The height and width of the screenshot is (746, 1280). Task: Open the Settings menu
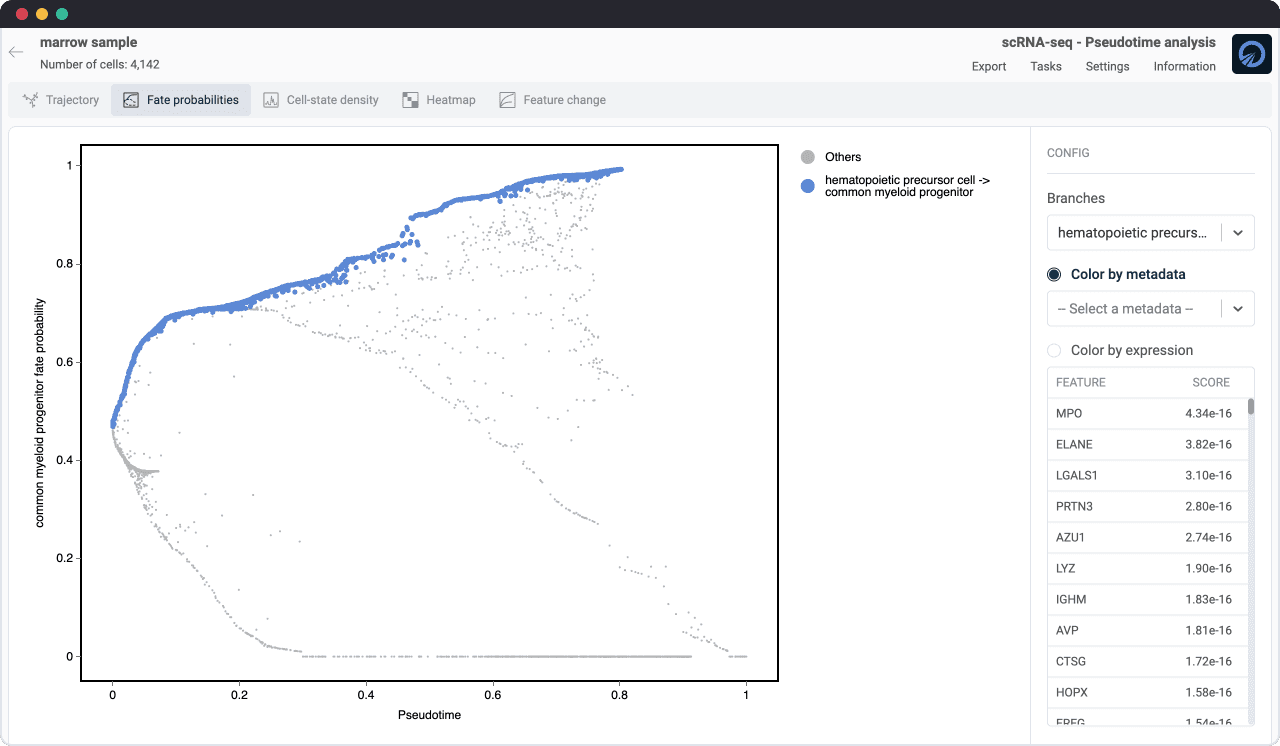pyautogui.click(x=1107, y=67)
